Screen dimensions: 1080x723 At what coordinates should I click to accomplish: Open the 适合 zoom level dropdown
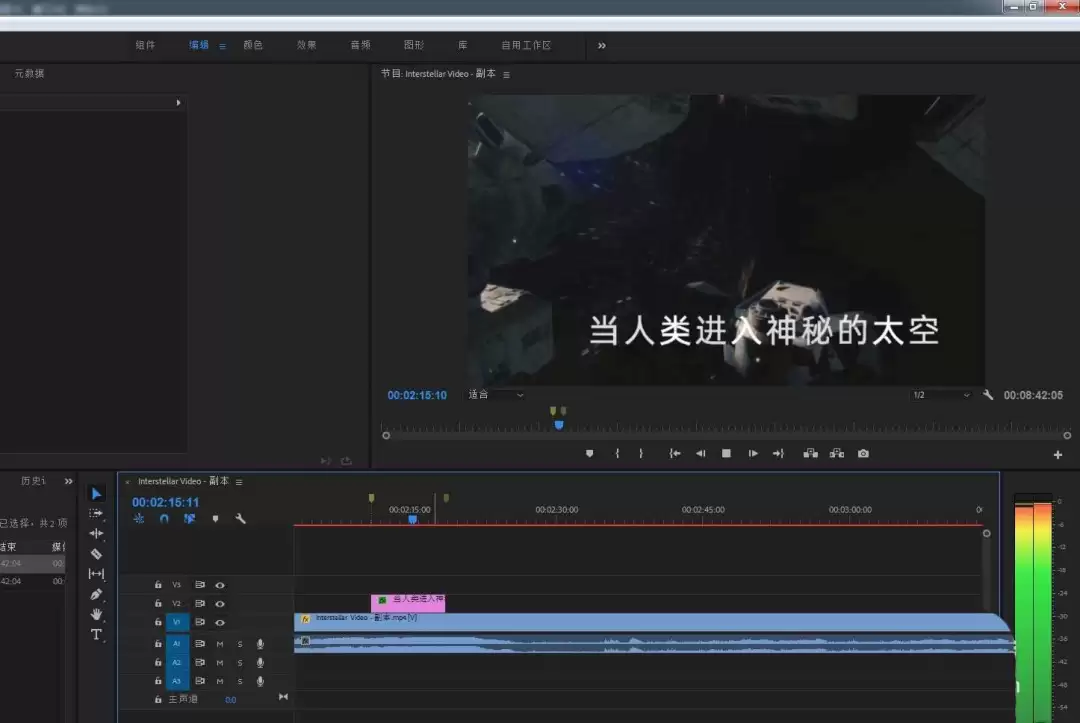(x=496, y=395)
